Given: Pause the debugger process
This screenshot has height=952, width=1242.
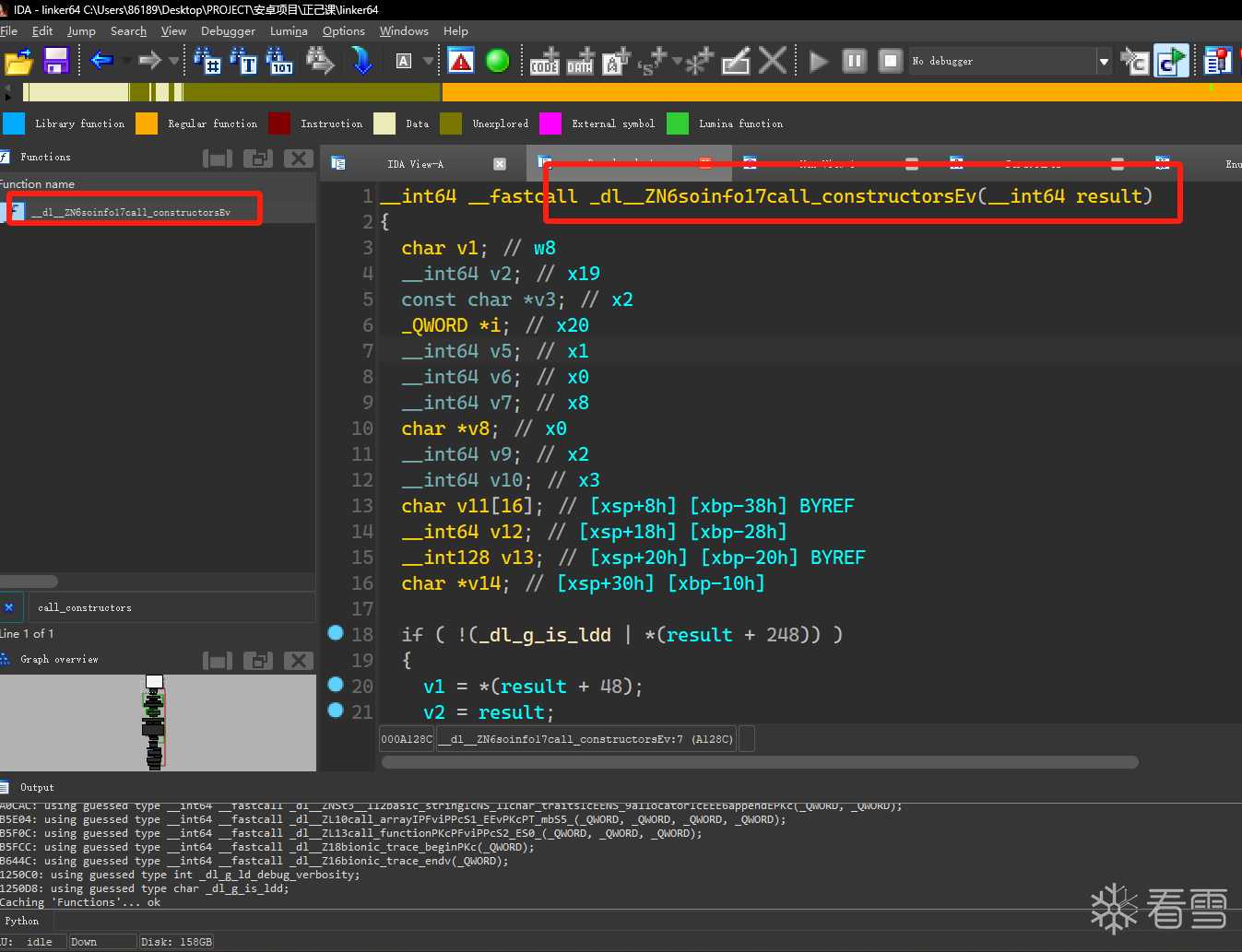Looking at the screenshot, I should (x=855, y=62).
